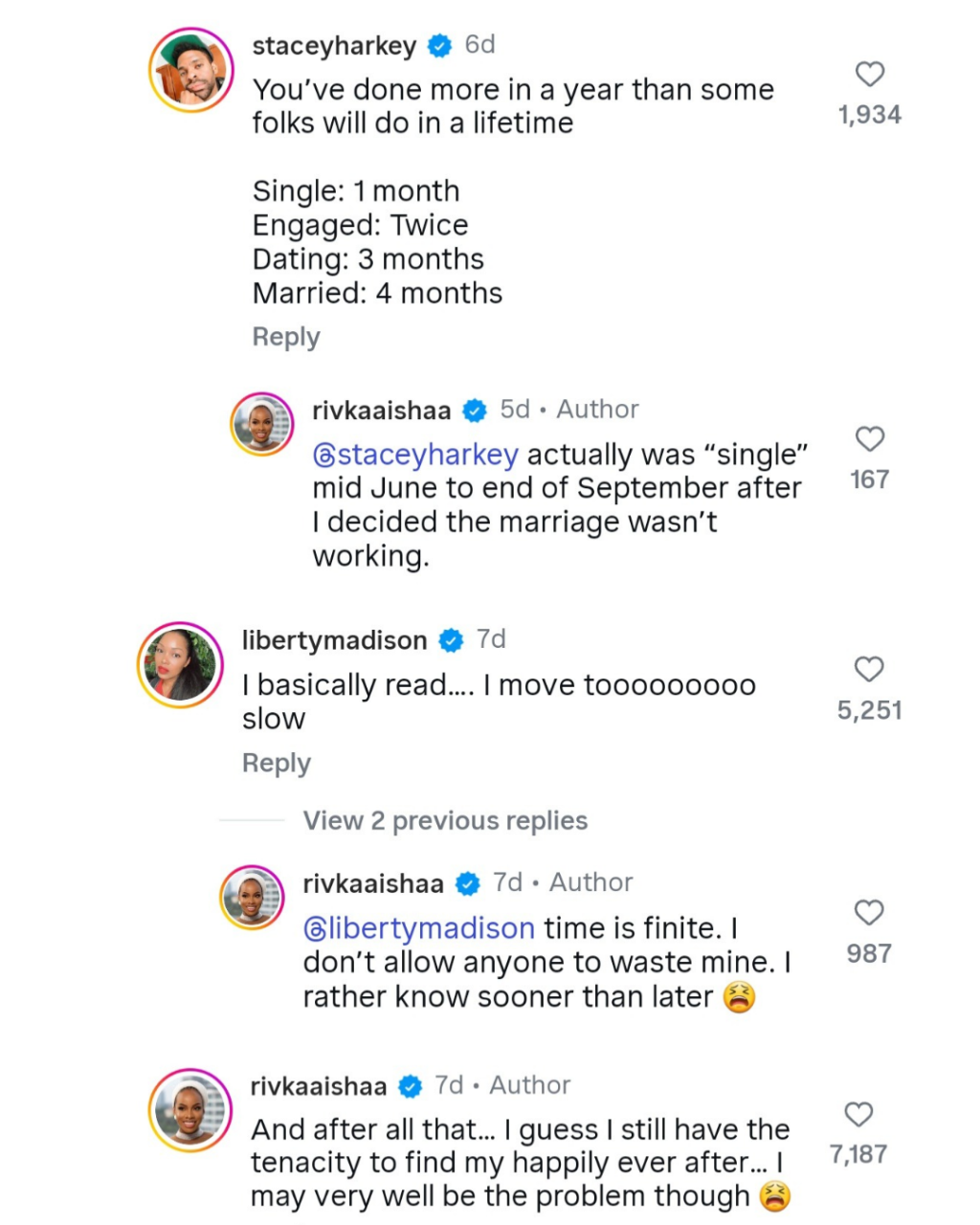Expand View 2 previous replies
The width and height of the screenshot is (980, 1225).
445,821
